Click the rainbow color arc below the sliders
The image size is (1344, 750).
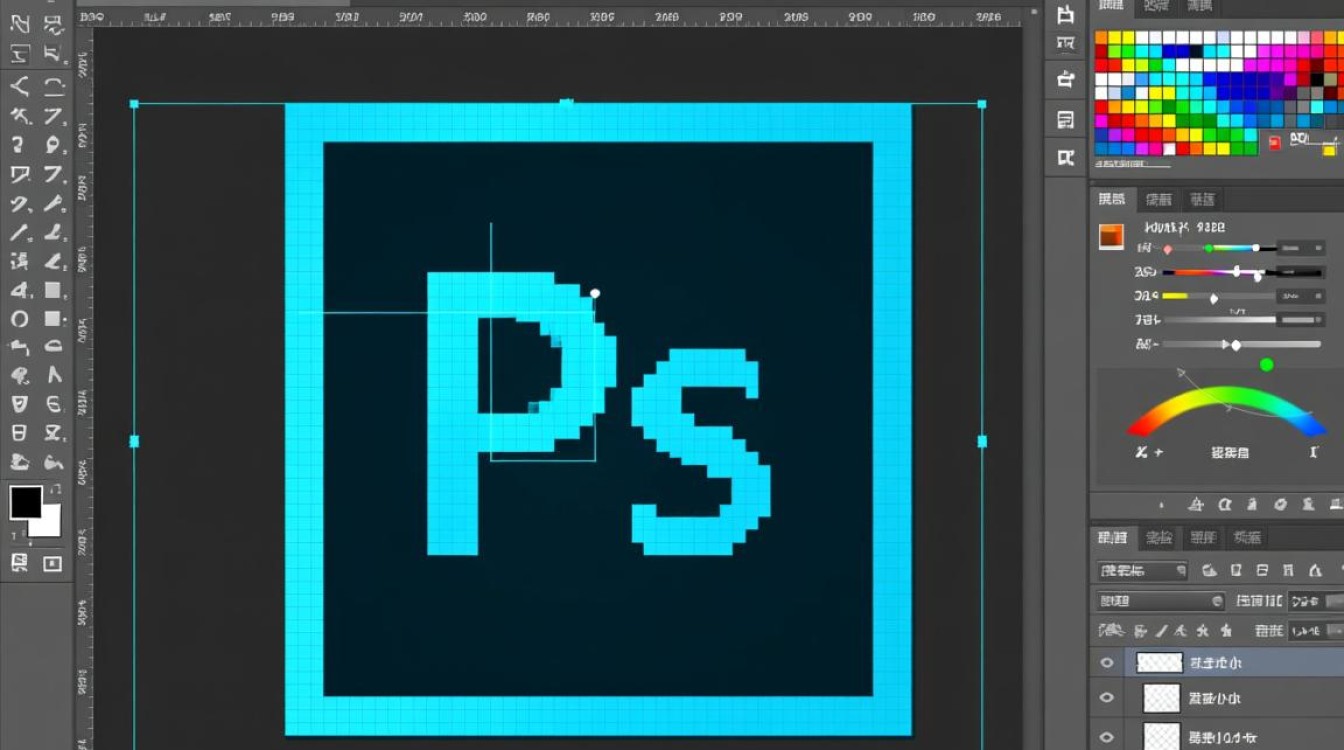pos(1227,408)
